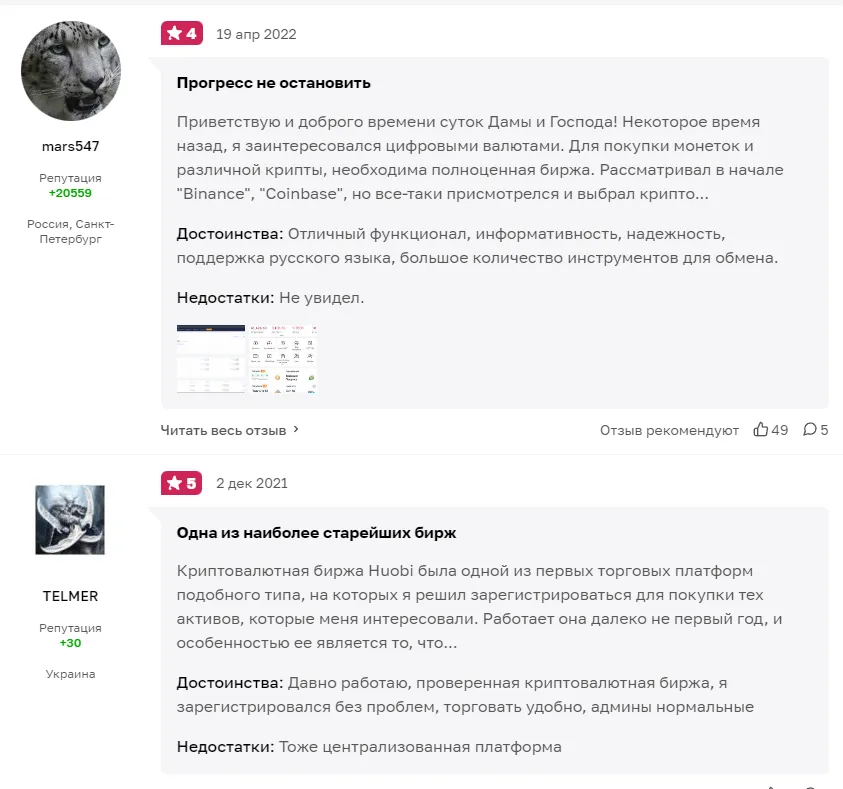Open mars547's snow leopard avatar
The height and width of the screenshot is (789, 843).
click(71, 71)
